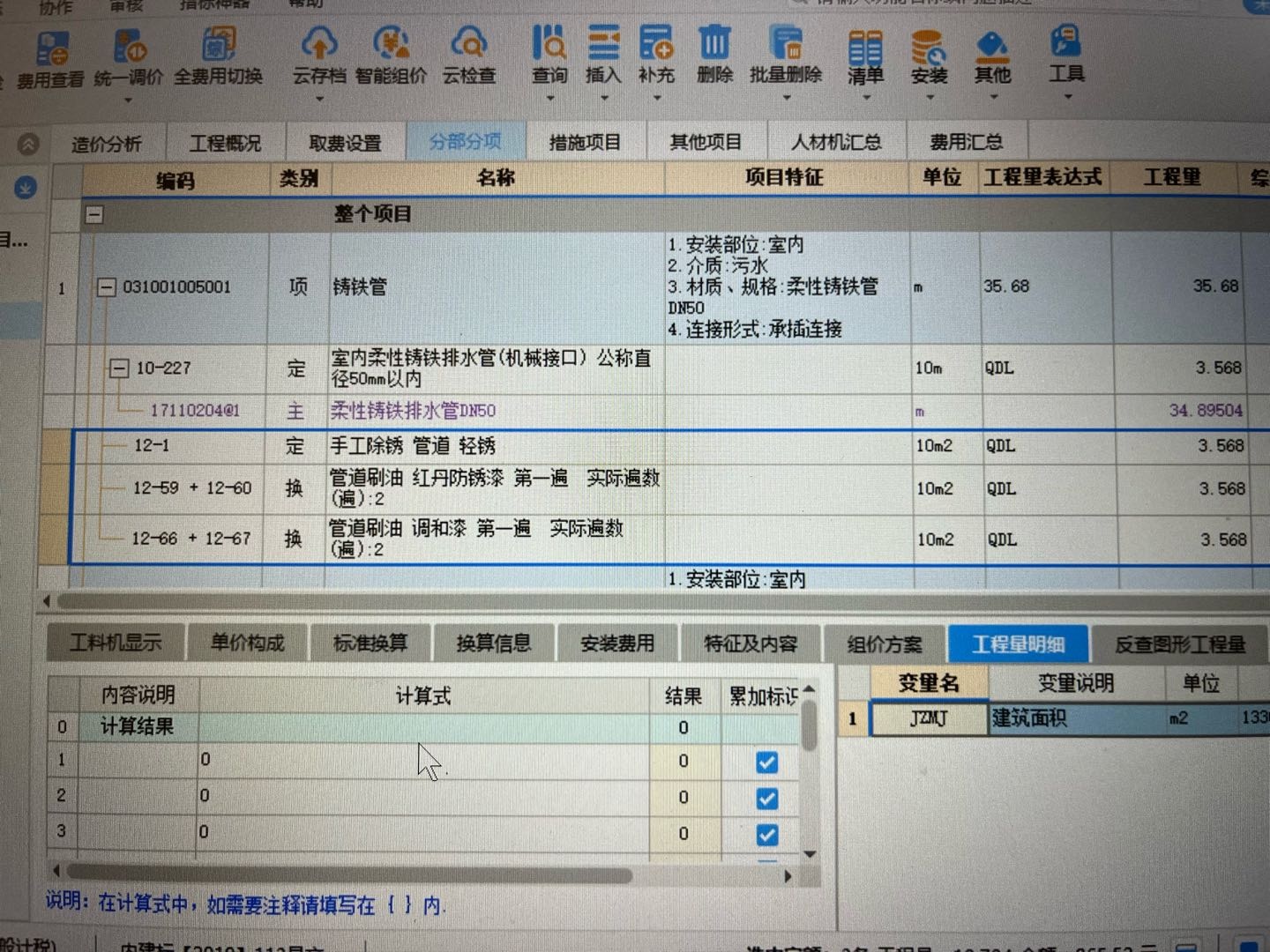1270x952 pixels.
Task: Click the 安装 icon
Action: [x=929, y=46]
